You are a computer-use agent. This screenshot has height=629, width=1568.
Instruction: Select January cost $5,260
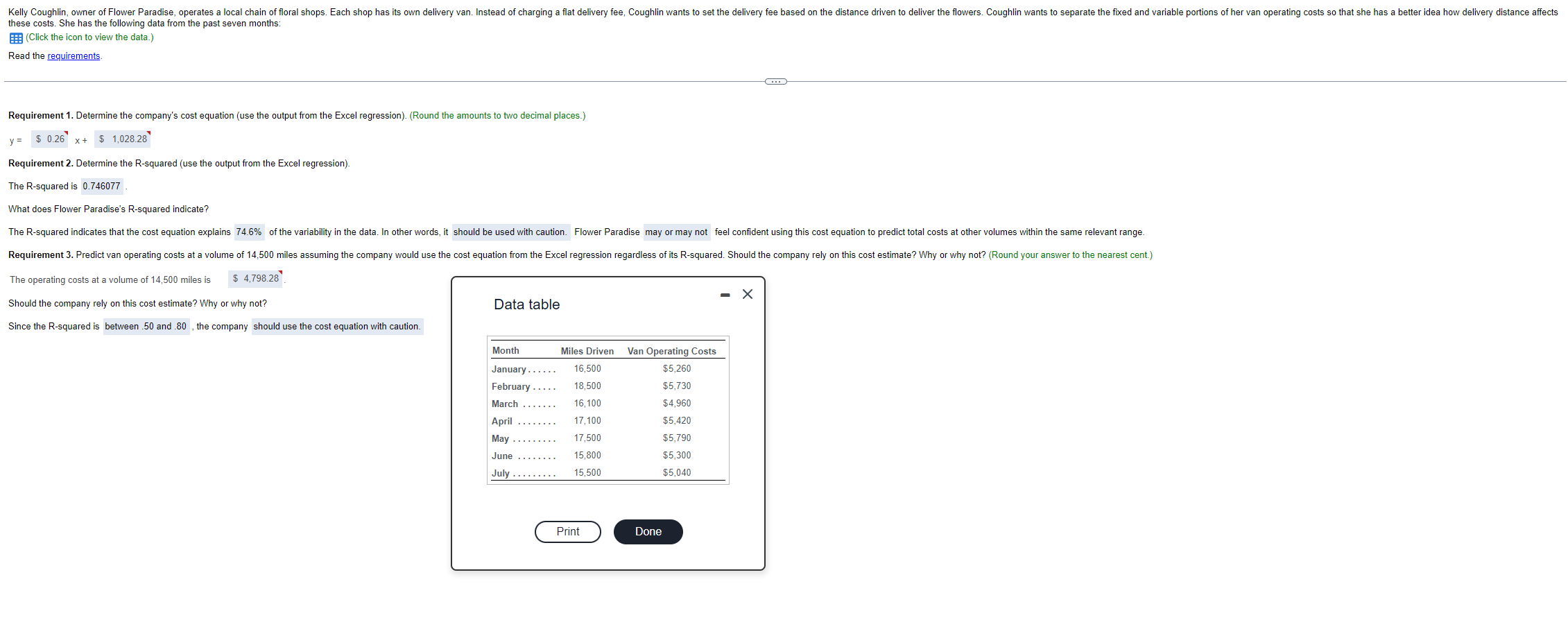(x=677, y=369)
